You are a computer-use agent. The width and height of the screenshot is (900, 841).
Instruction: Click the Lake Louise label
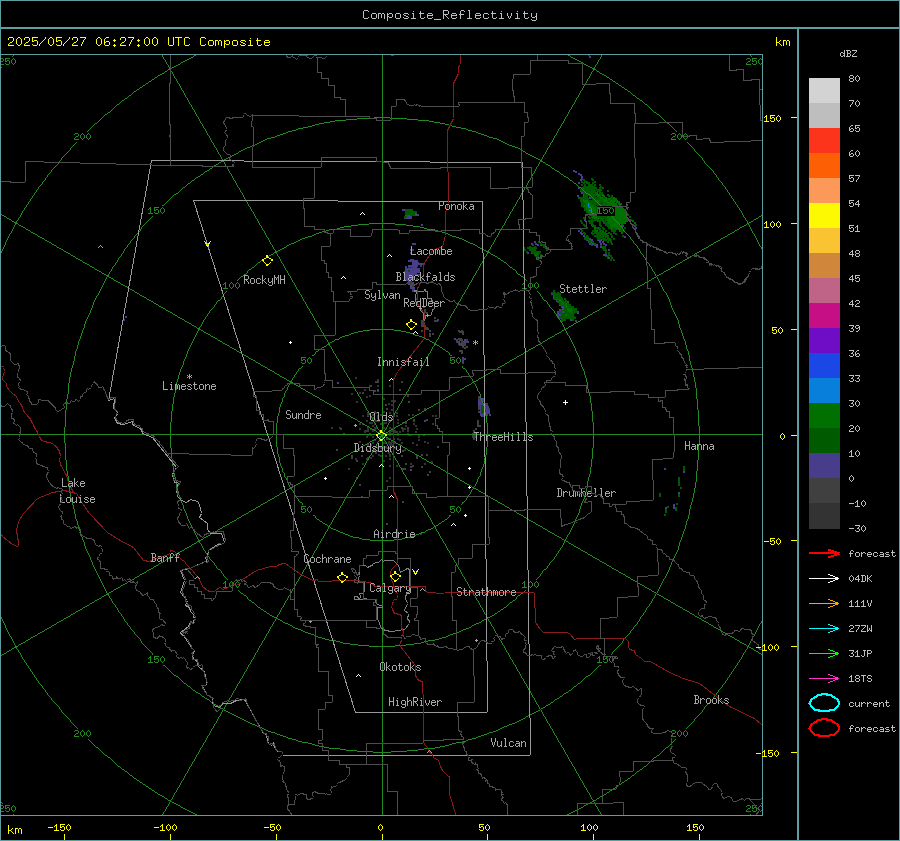coord(77,491)
